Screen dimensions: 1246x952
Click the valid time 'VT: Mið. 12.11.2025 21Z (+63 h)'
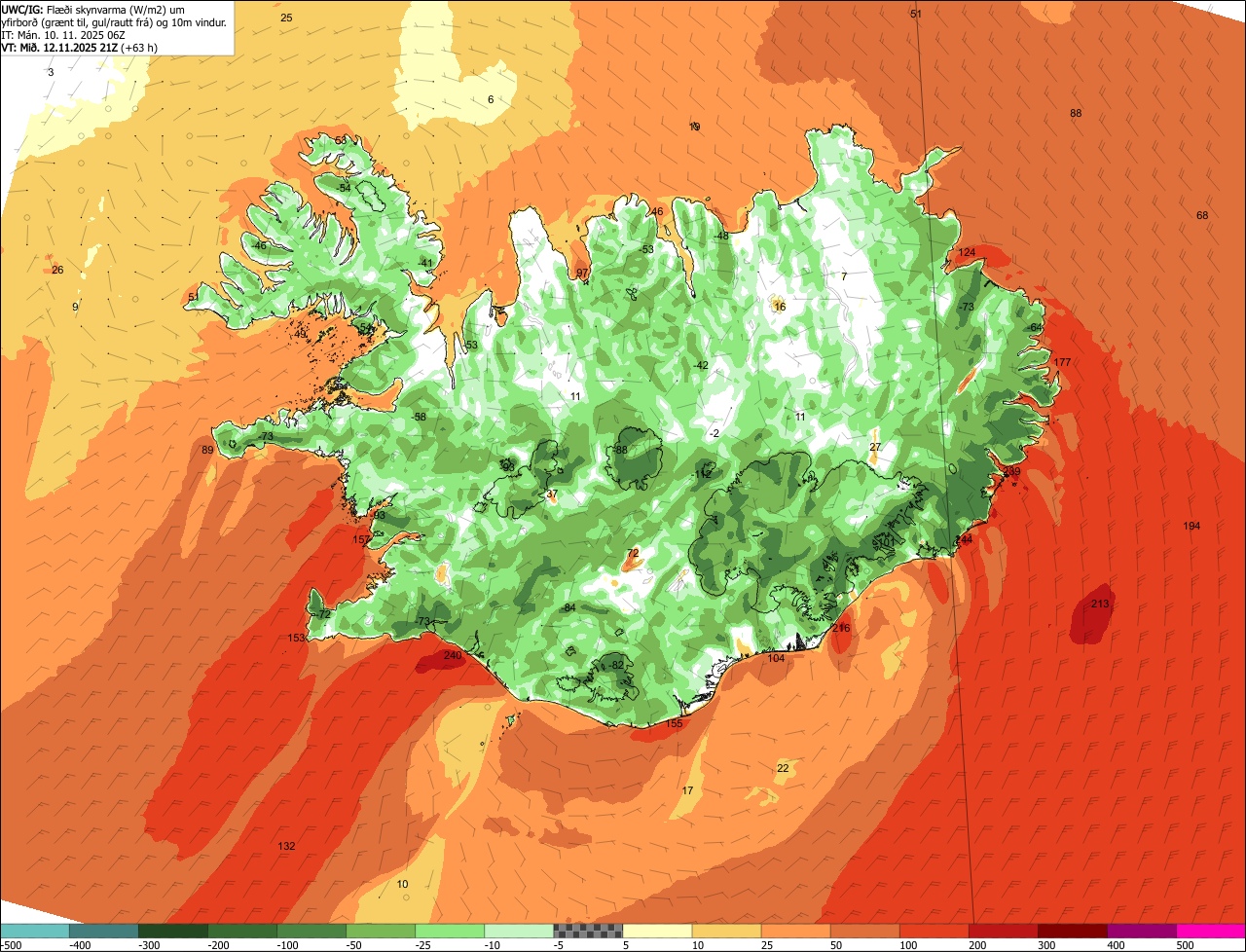pyautogui.click(x=79, y=47)
